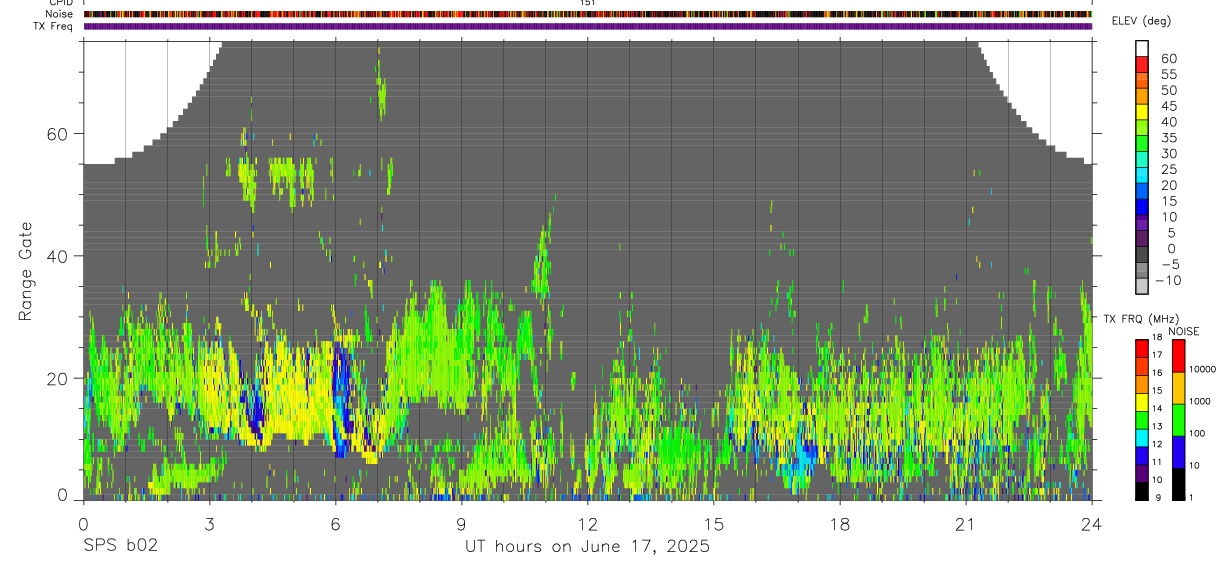The width and height of the screenshot is (1228, 567).
Task: Click the 'Noise' strip label at top left
Action: (60, 14)
